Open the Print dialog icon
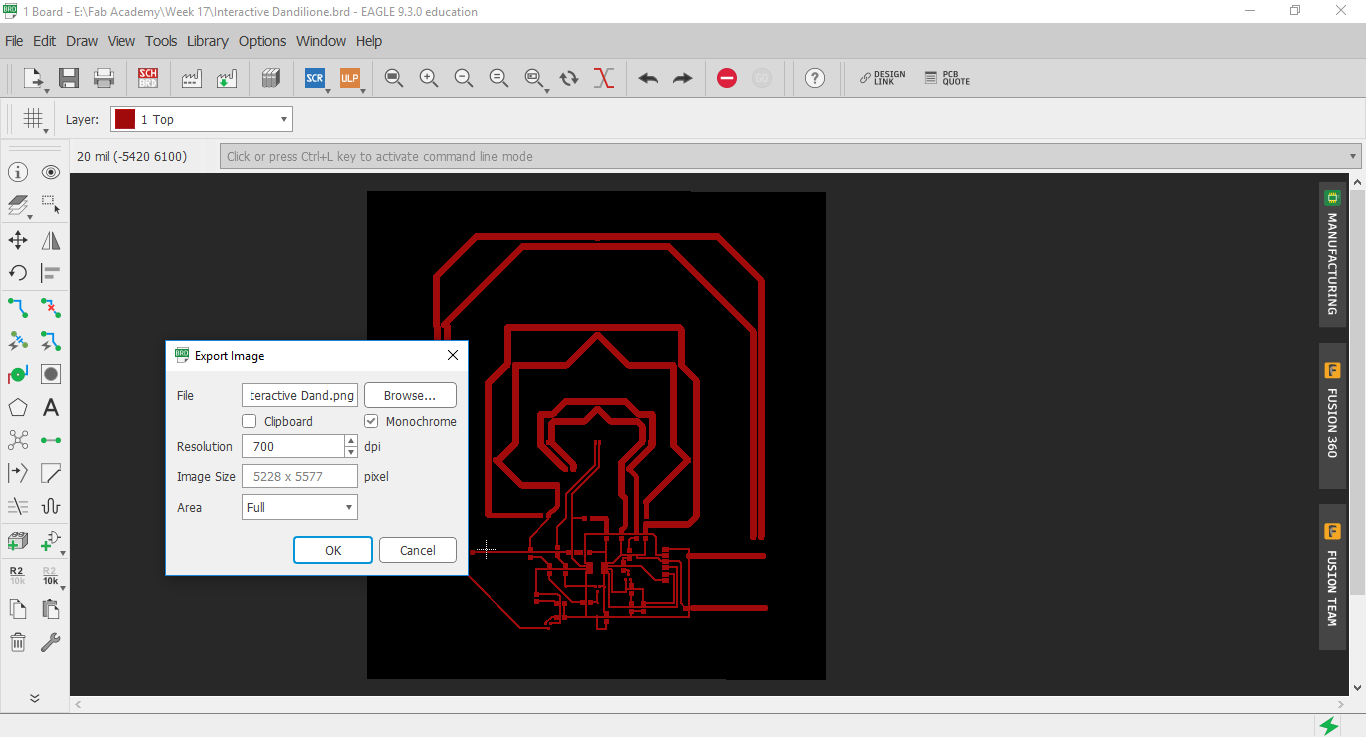The width and height of the screenshot is (1366, 737). click(x=103, y=78)
